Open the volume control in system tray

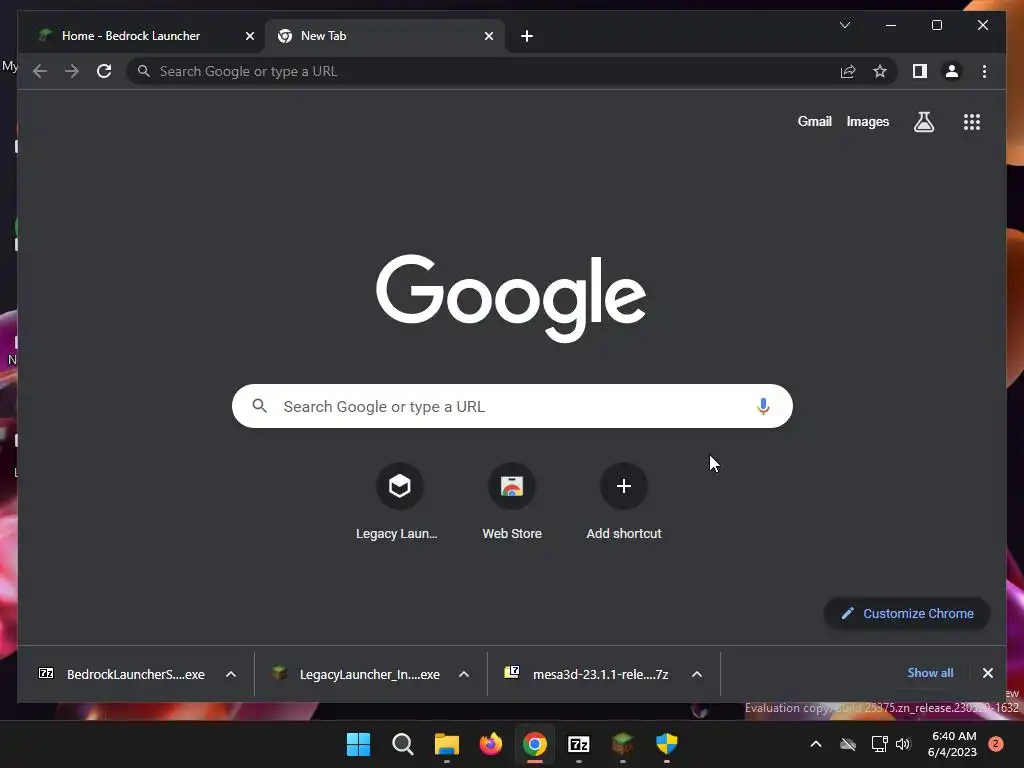point(903,744)
